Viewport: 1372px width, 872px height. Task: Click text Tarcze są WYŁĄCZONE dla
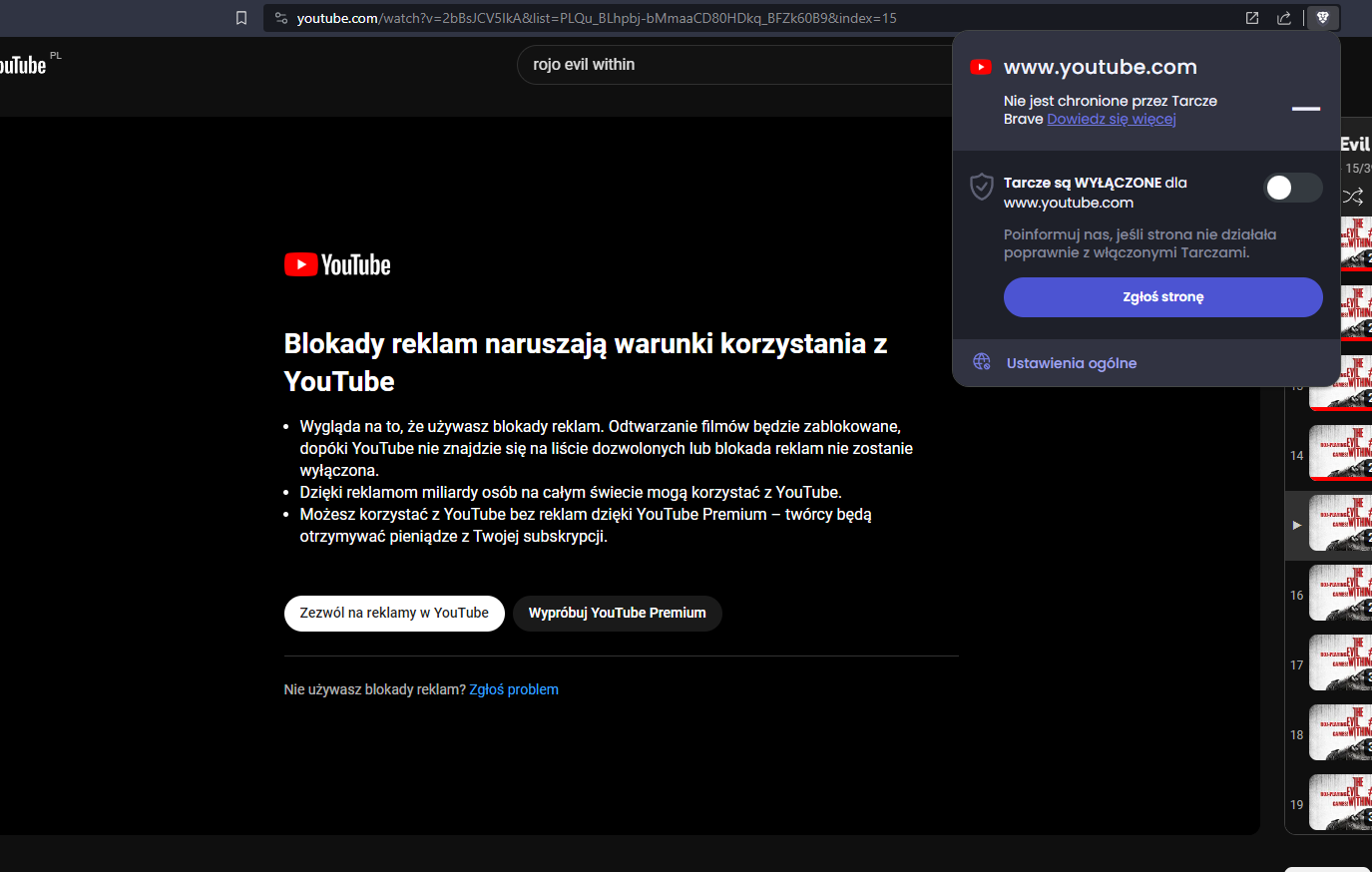coord(1096,183)
